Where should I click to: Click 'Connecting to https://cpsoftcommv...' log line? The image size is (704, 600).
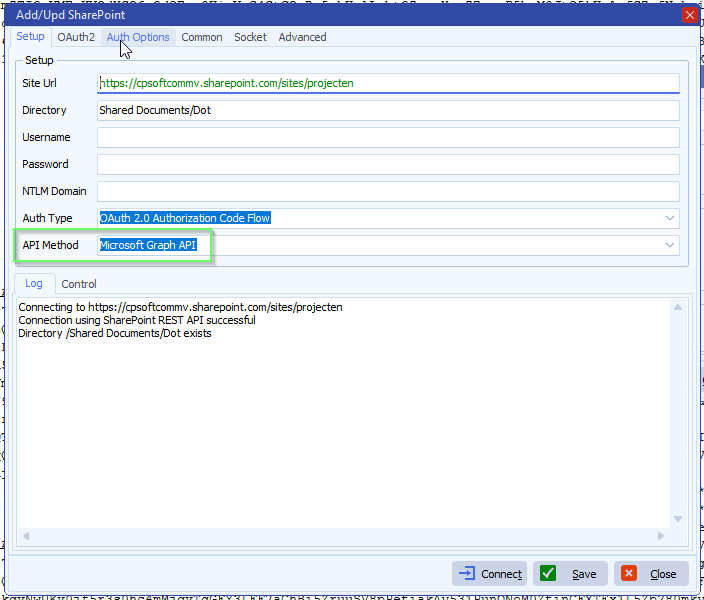point(180,307)
